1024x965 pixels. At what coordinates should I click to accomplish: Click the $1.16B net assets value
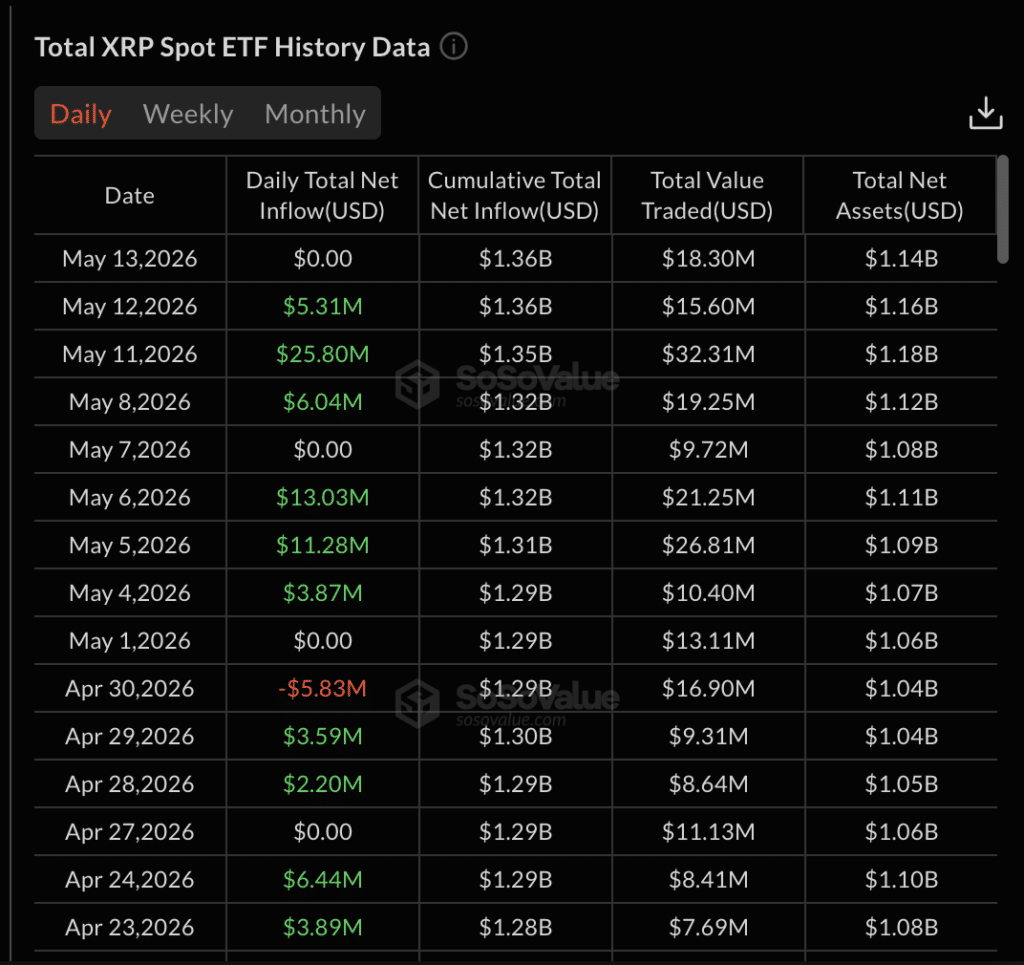(901, 306)
